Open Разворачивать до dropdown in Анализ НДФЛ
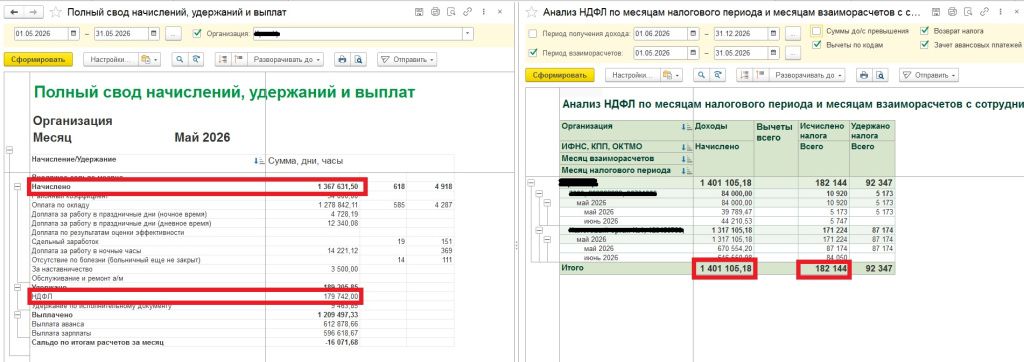The width and height of the screenshot is (1024, 362). point(807,75)
